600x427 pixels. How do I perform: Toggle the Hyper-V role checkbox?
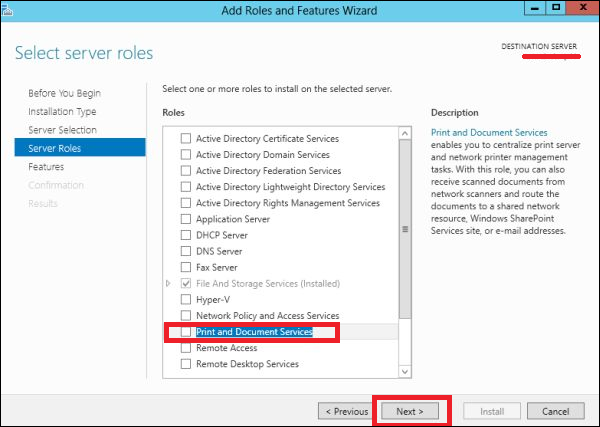pyautogui.click(x=185, y=299)
